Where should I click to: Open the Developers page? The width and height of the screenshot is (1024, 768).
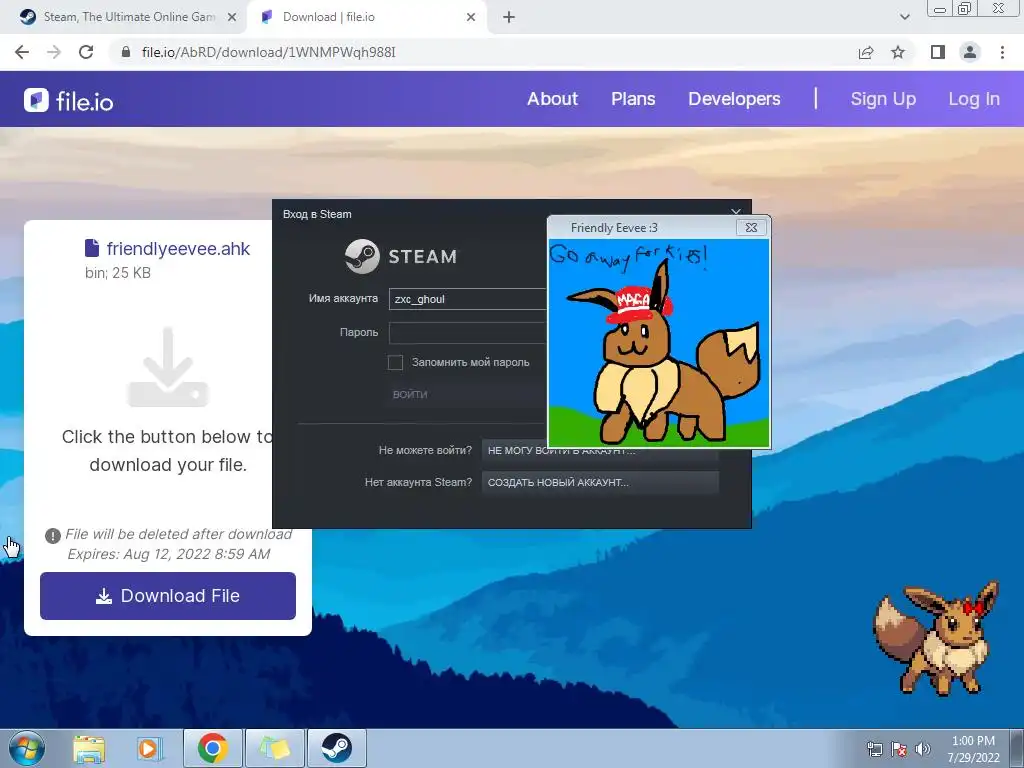pos(734,99)
